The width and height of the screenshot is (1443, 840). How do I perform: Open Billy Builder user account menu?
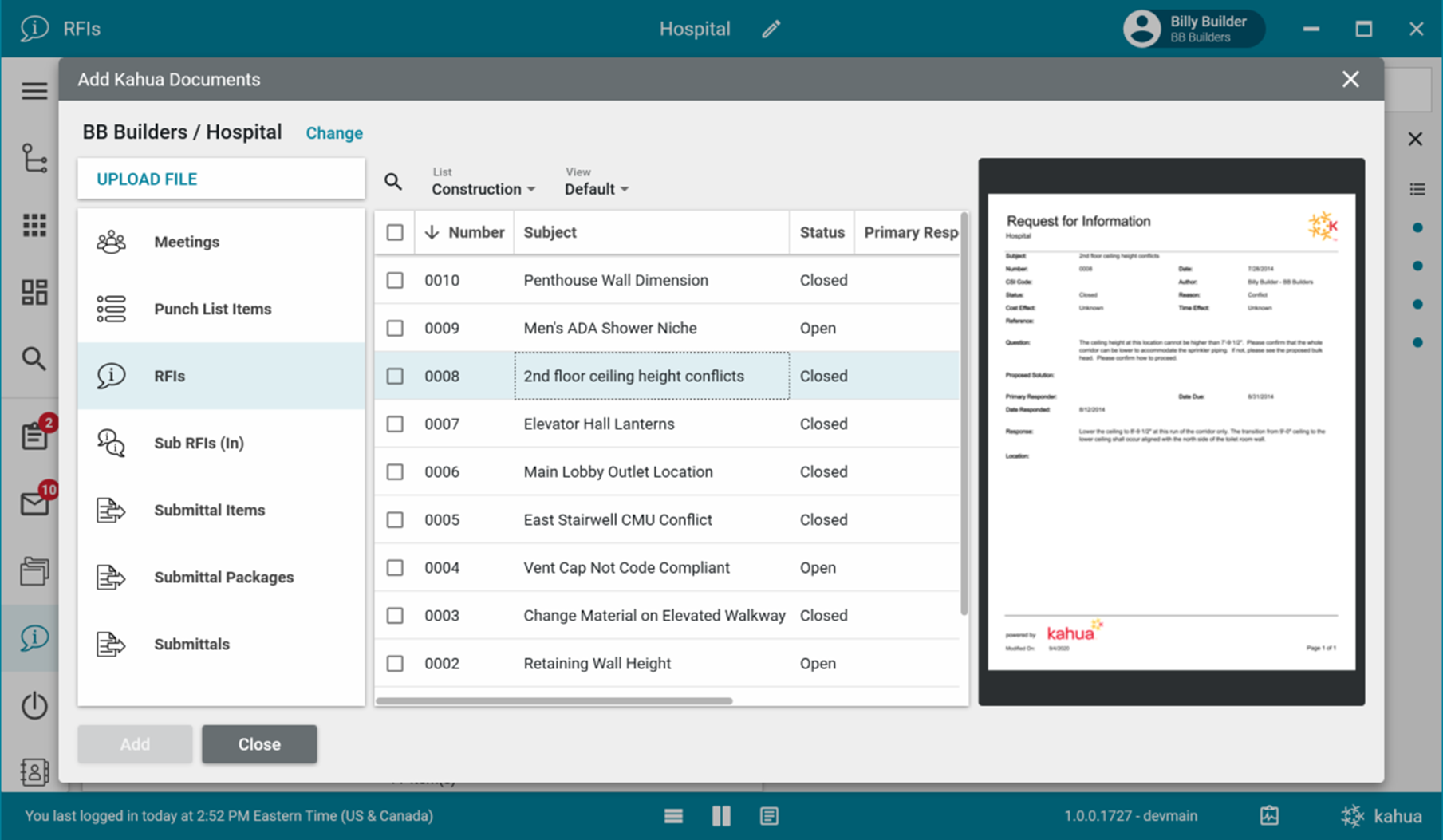(1193, 30)
